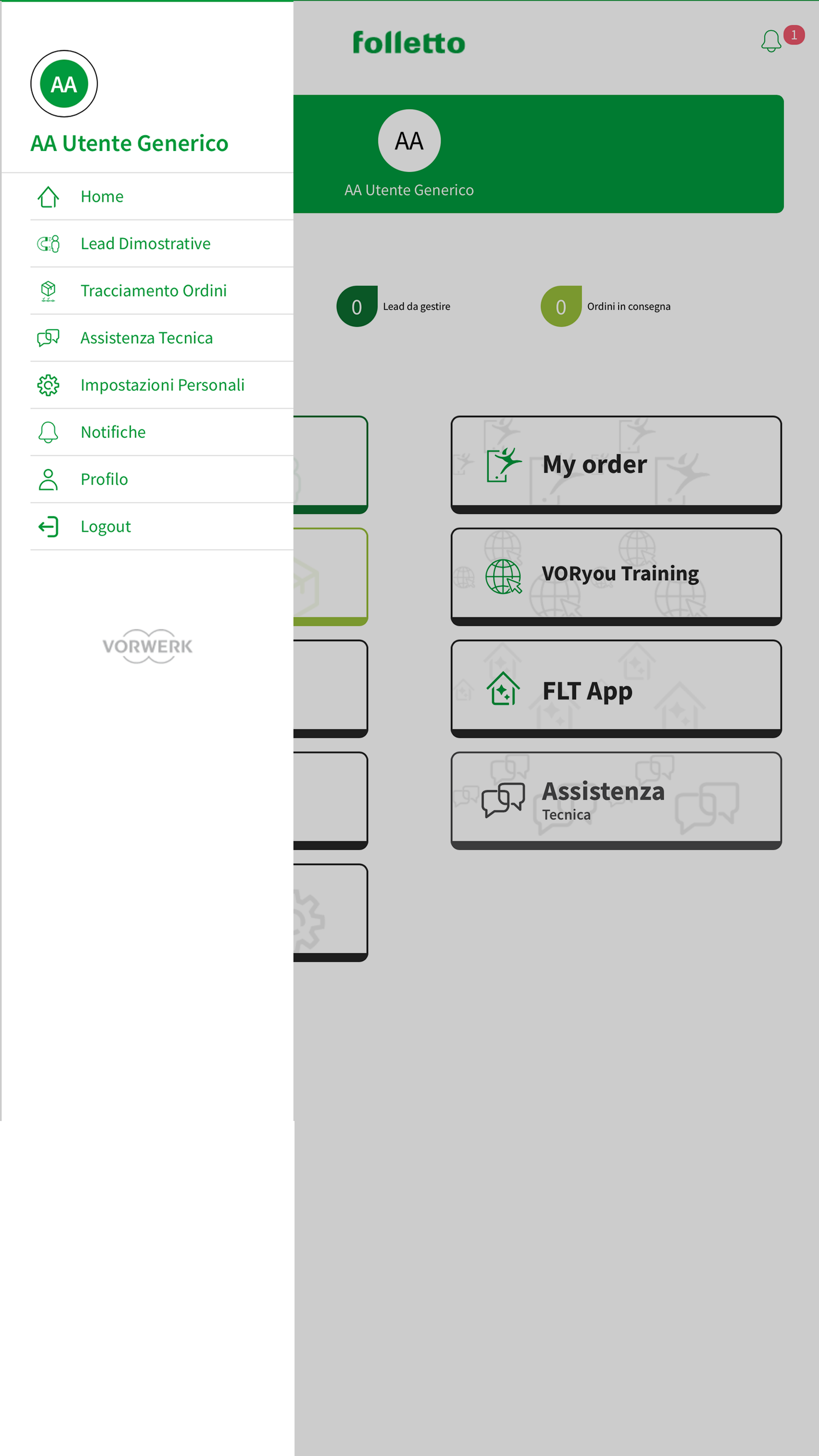Click the olive 0 Ordini in consegna badge
This screenshot has height=1456, width=819.
(561, 307)
